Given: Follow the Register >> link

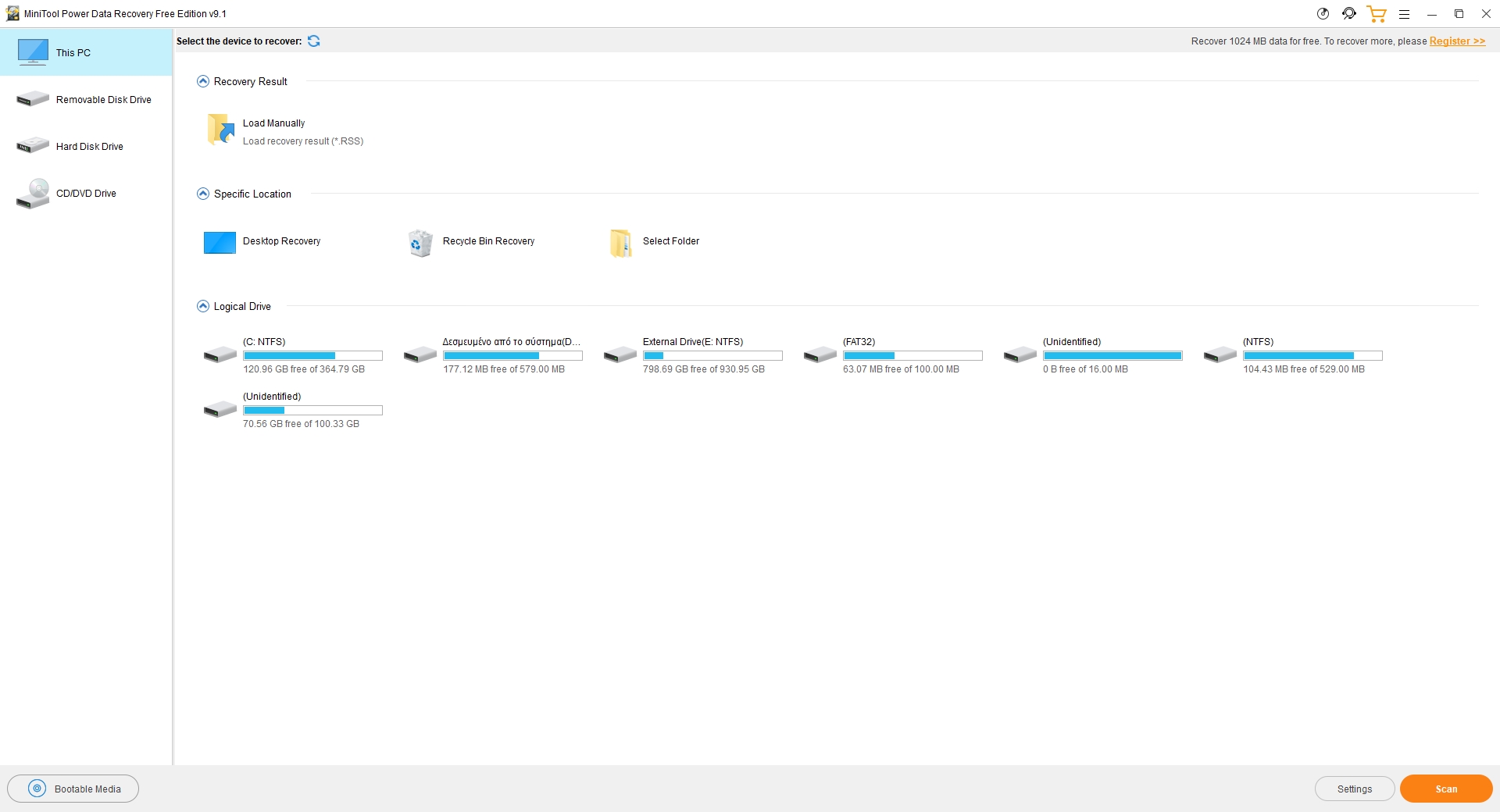Looking at the screenshot, I should (1457, 41).
